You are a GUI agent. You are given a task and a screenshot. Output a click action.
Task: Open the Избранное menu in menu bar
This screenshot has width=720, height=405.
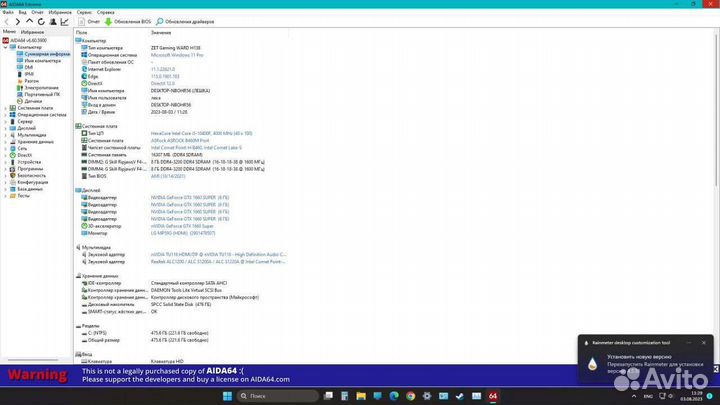tap(60, 12)
